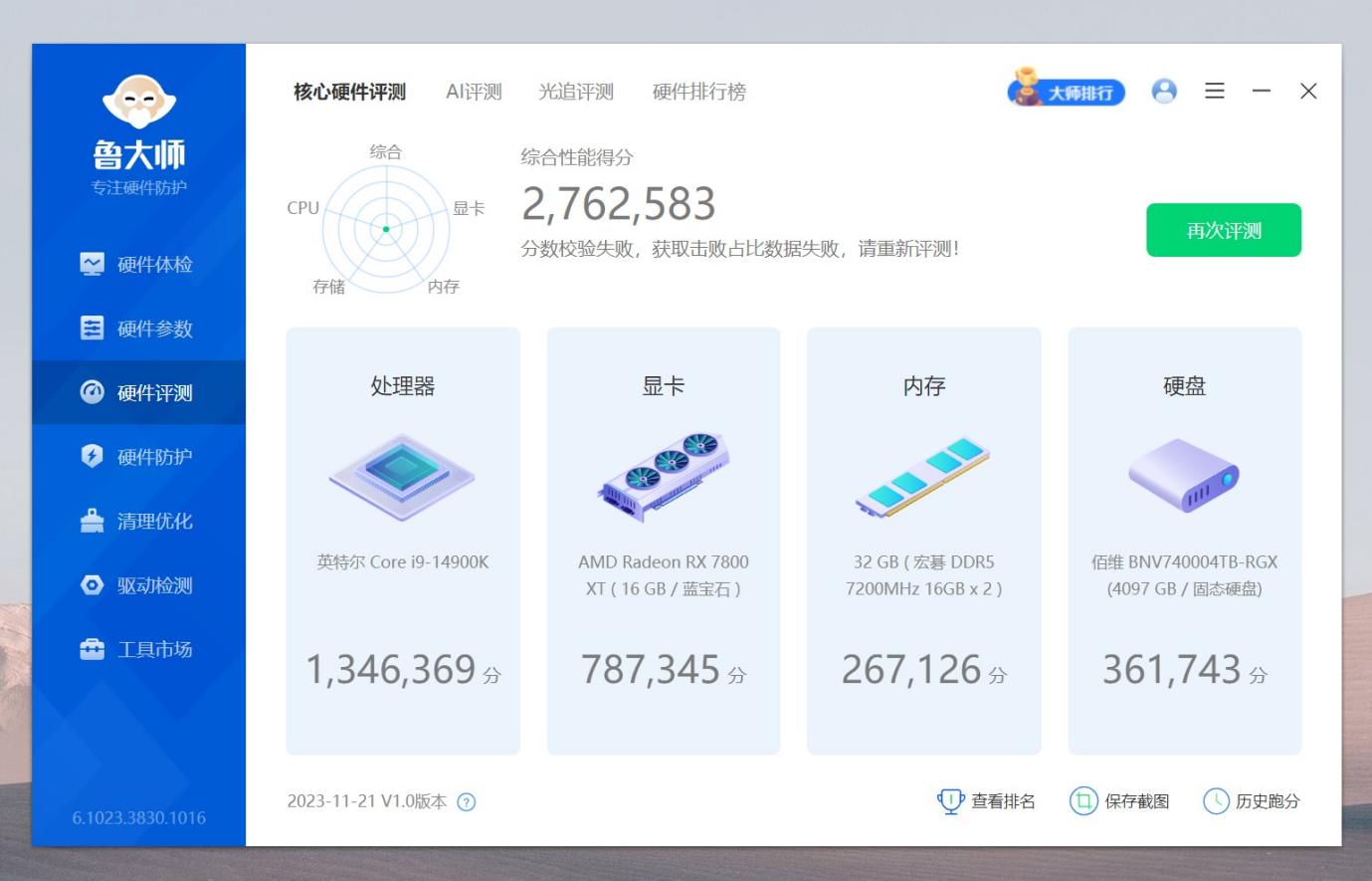1372x881 pixels.
Task: Open the hamburger main menu
Action: [x=1215, y=91]
